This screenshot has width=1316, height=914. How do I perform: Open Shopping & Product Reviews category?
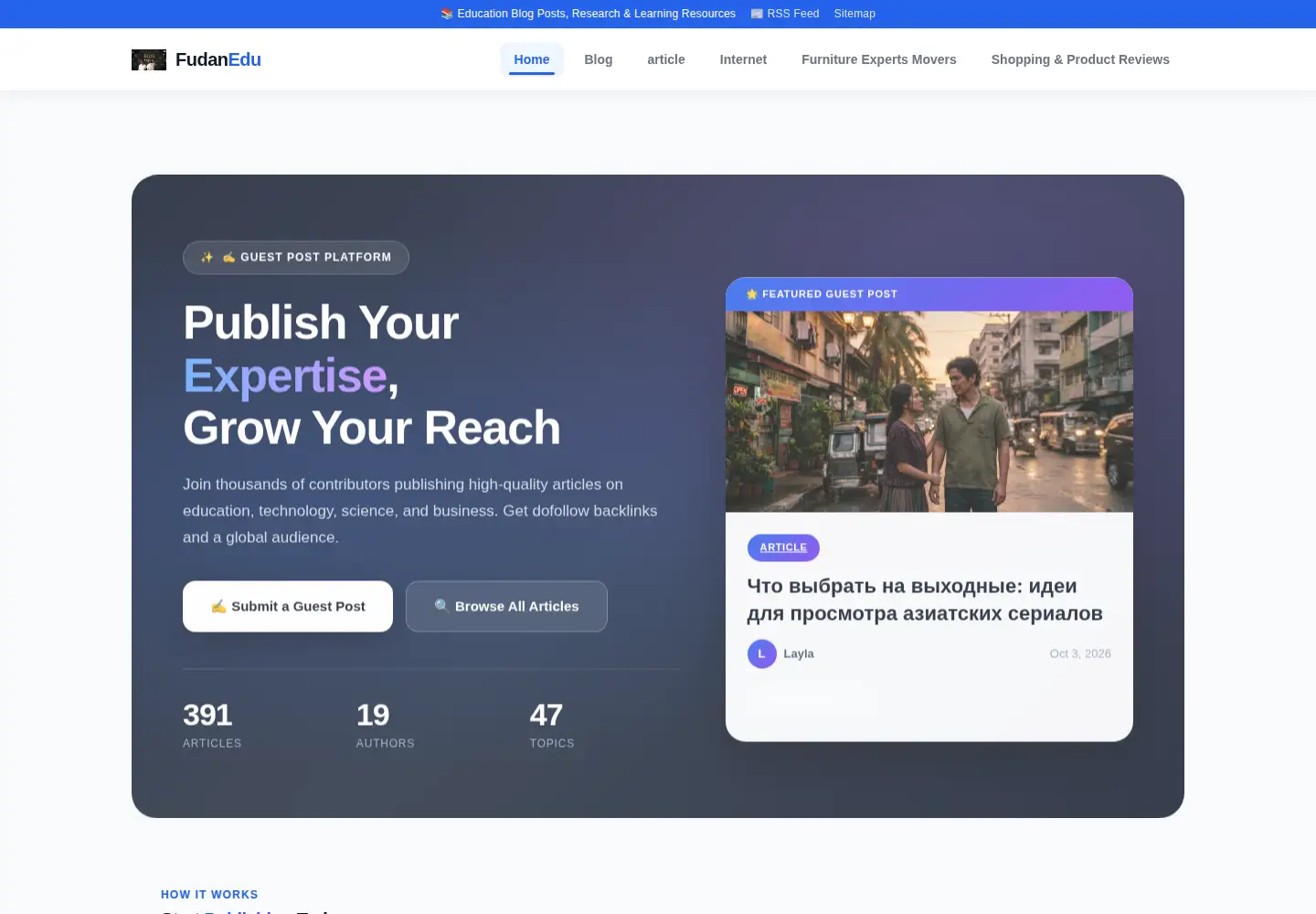(x=1080, y=59)
